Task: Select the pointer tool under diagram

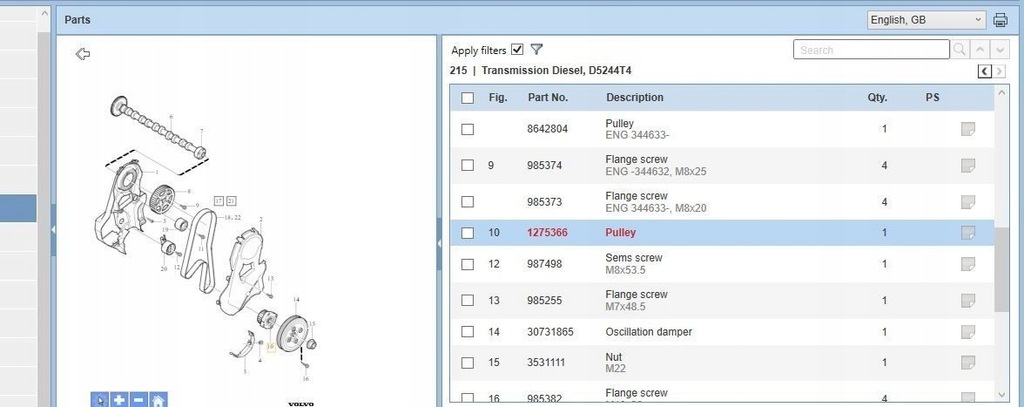Action: (100, 400)
